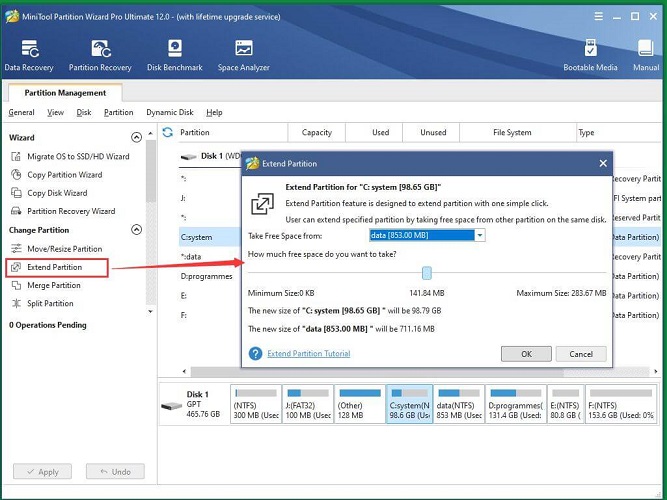
Task: Select the D:programmes partition row
Action: [x=210, y=276]
